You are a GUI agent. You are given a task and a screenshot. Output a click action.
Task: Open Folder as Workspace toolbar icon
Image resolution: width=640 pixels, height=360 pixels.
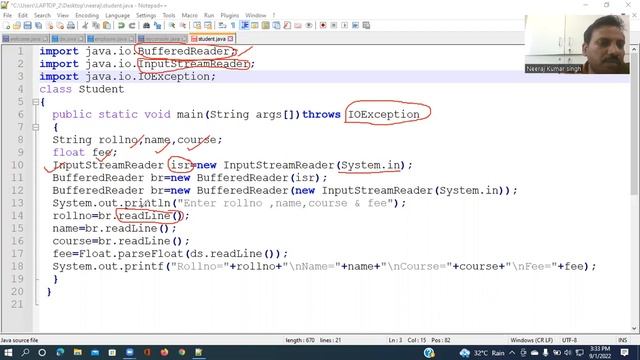click(x=298, y=25)
